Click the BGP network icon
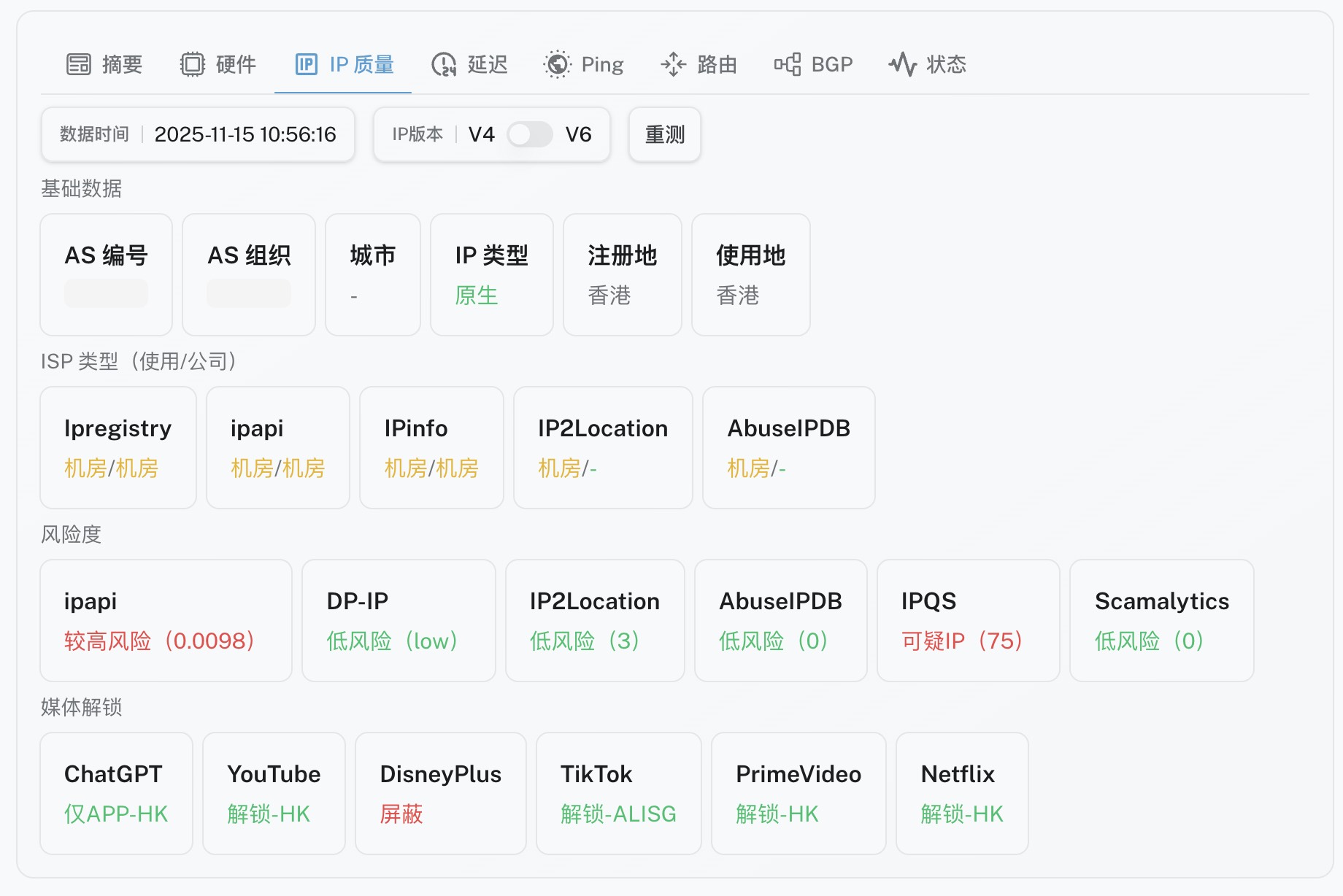The width and height of the screenshot is (1343, 896). coord(788,64)
